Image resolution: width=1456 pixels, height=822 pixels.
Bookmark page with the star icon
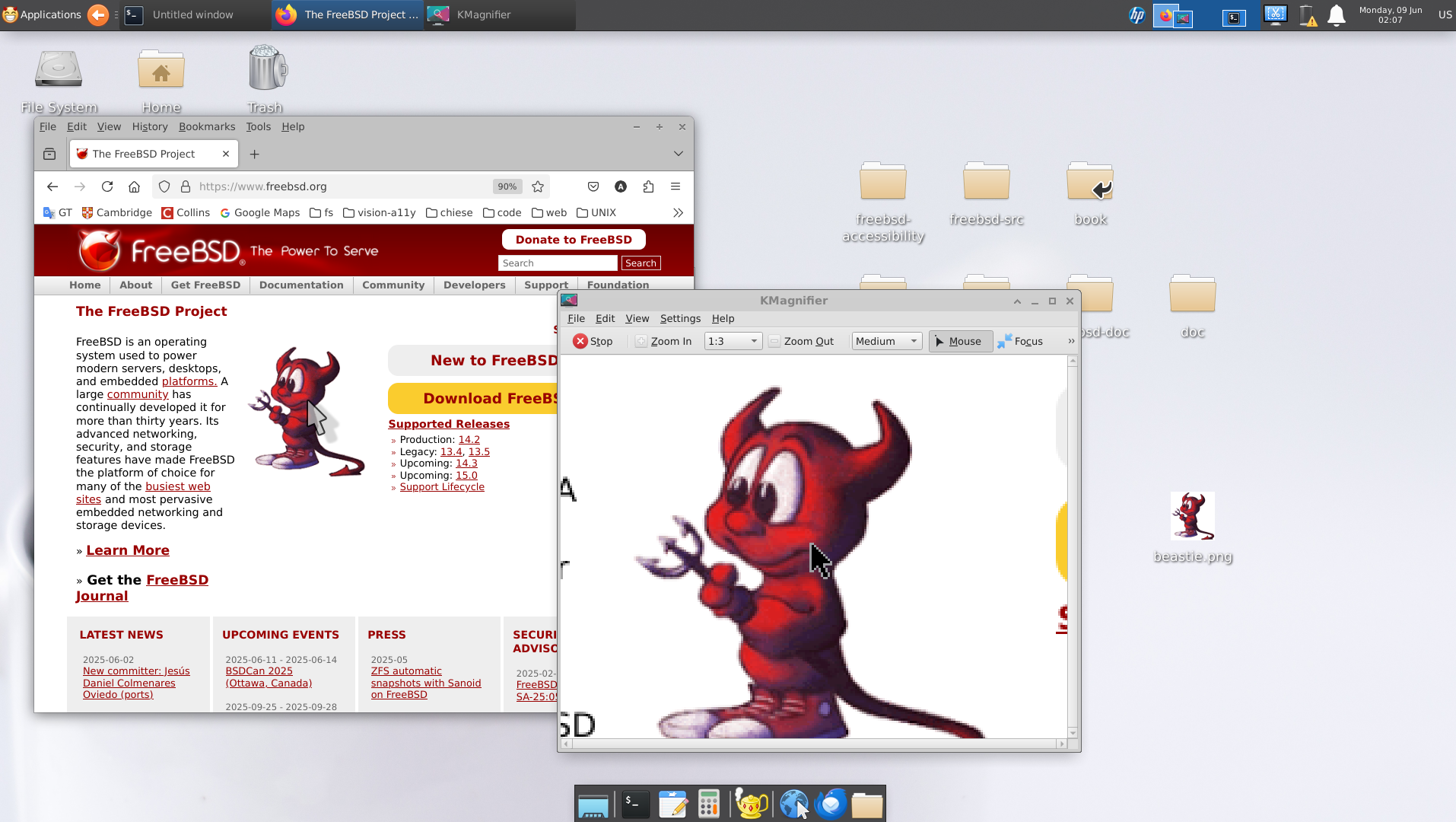[538, 186]
